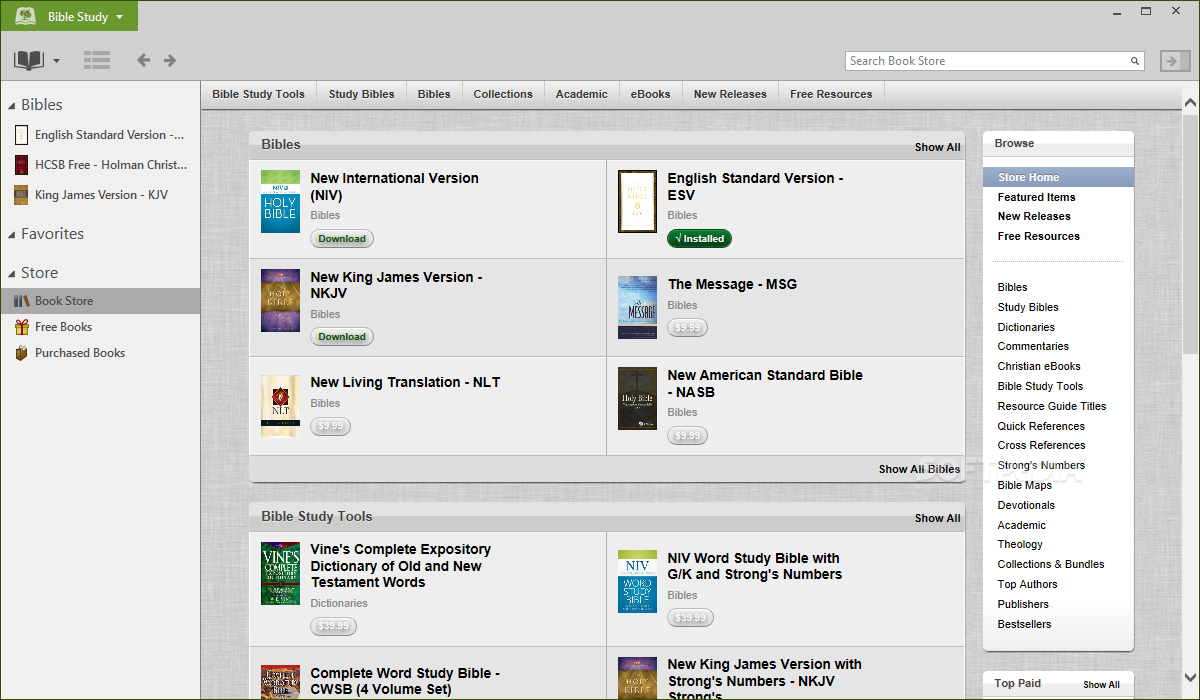Select the English Standard Version sidebar book icon
This screenshot has height=700, width=1200.
[21, 135]
